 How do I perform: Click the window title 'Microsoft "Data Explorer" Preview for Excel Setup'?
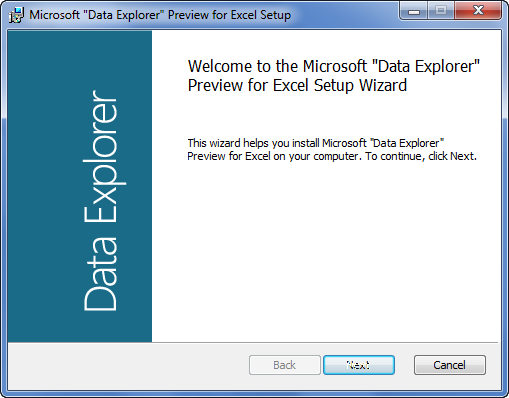pyautogui.click(x=160, y=15)
